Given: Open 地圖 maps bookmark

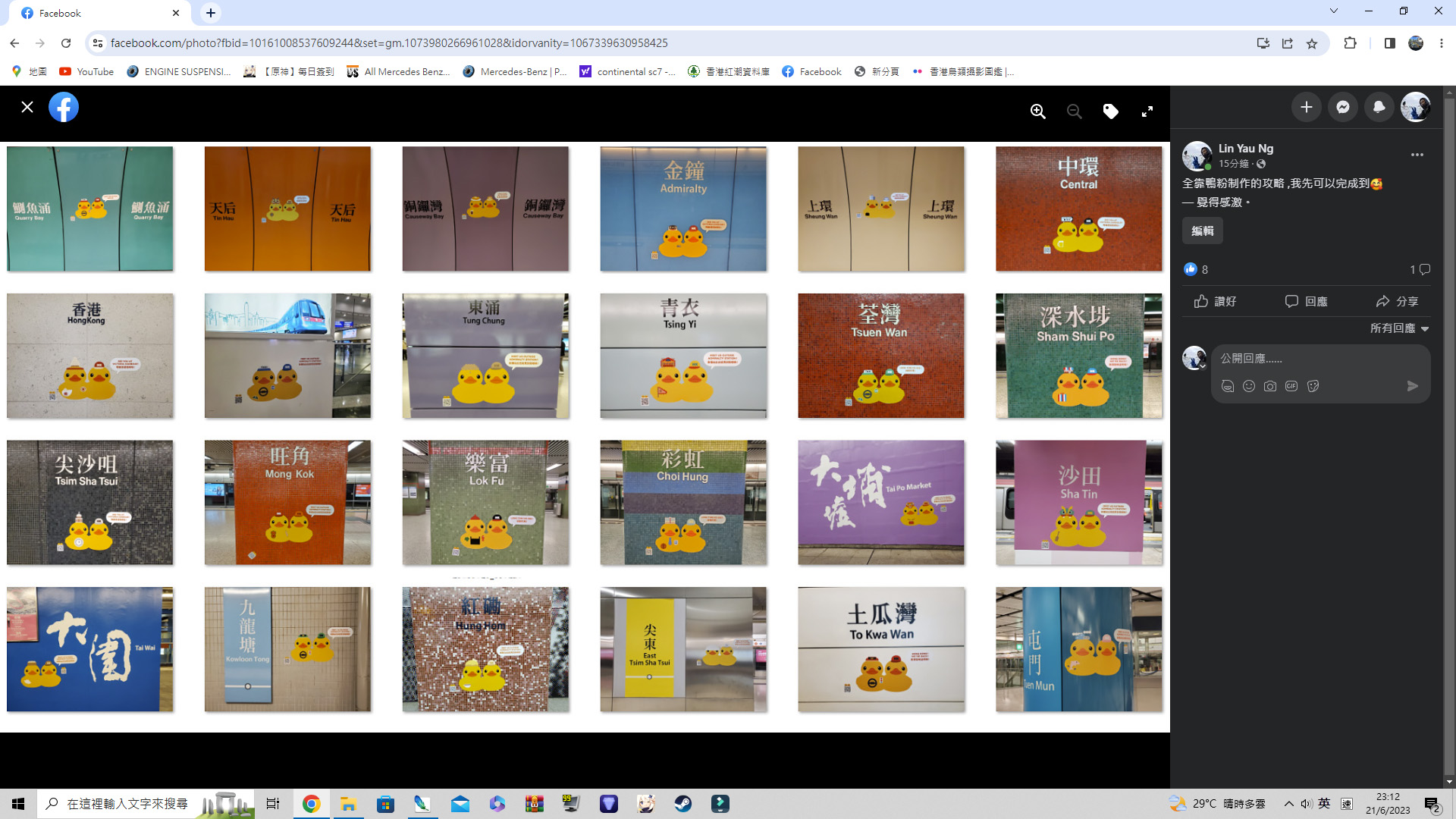Looking at the screenshot, I should coord(29,71).
